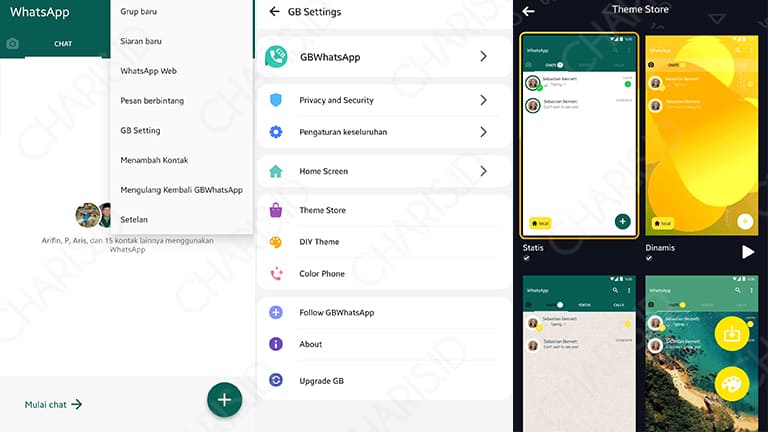This screenshot has width=768, height=432.
Task: Tap the Pengaturan keseluruhan gear icon
Action: tap(276, 132)
